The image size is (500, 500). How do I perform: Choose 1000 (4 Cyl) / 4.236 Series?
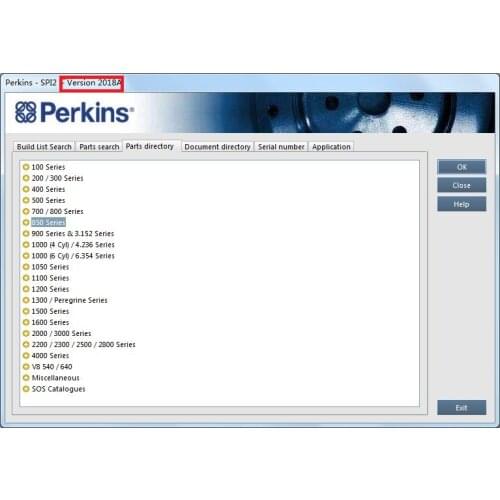pos(73,245)
